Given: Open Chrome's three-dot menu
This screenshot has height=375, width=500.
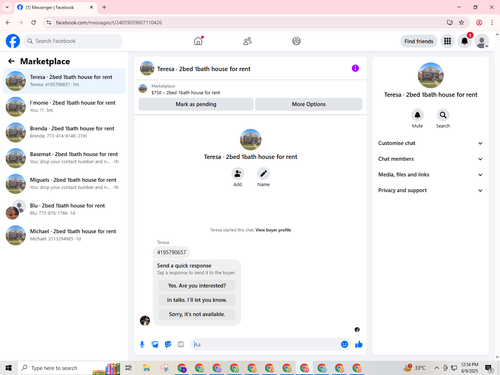Looking at the screenshot, I should pos(492,22).
